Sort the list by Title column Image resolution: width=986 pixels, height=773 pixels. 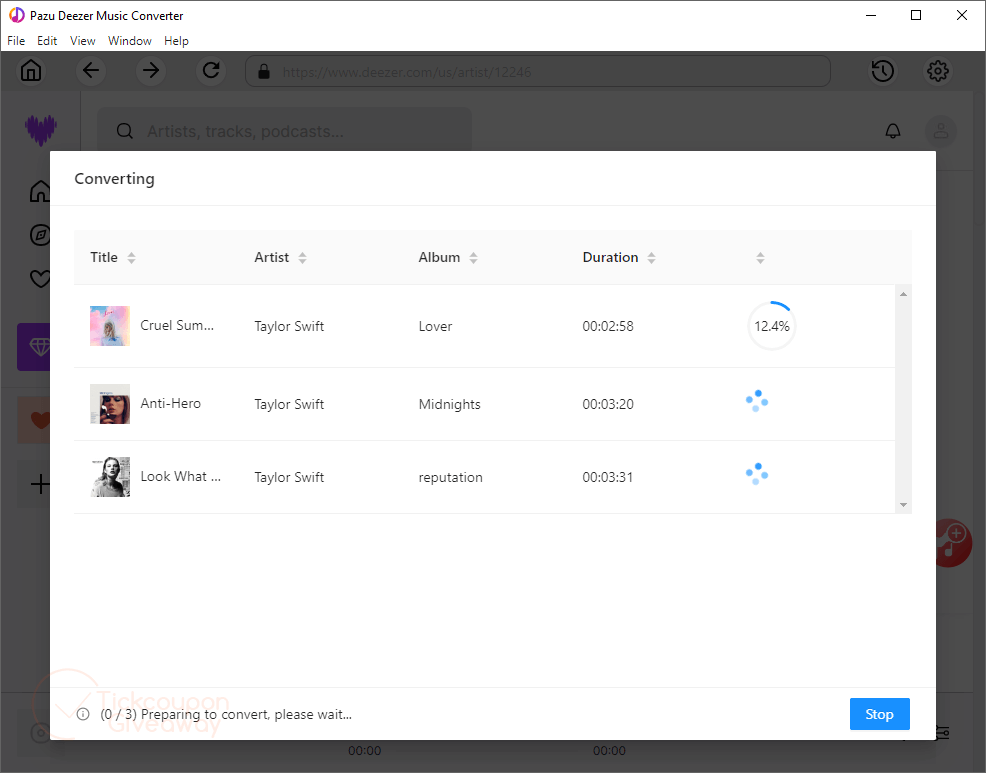131,258
